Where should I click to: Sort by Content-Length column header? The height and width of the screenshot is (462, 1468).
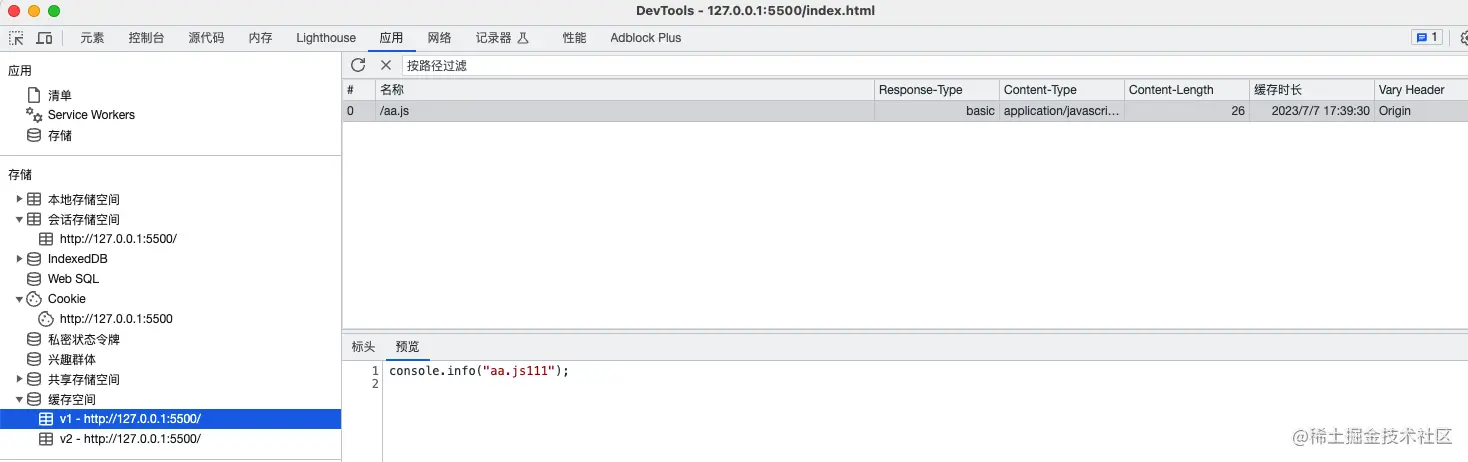(1187, 89)
